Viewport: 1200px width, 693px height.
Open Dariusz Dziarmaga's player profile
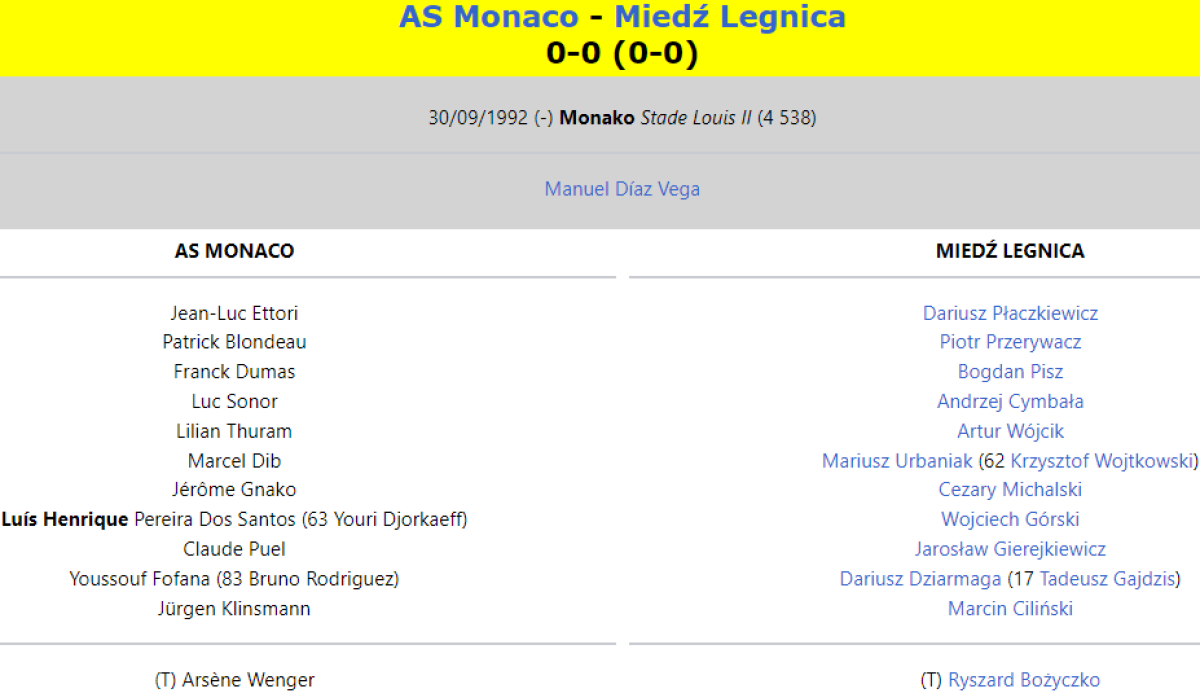(x=918, y=579)
